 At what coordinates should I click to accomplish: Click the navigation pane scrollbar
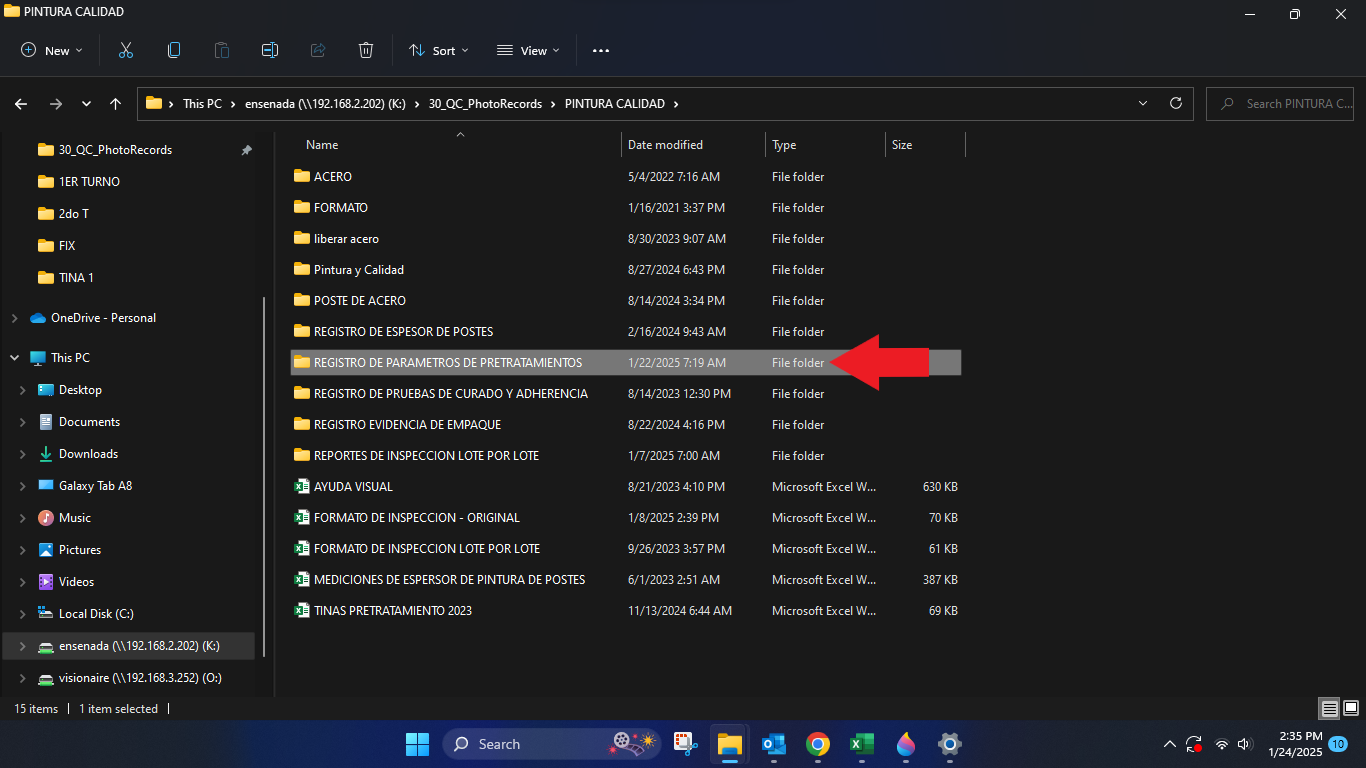(264, 477)
